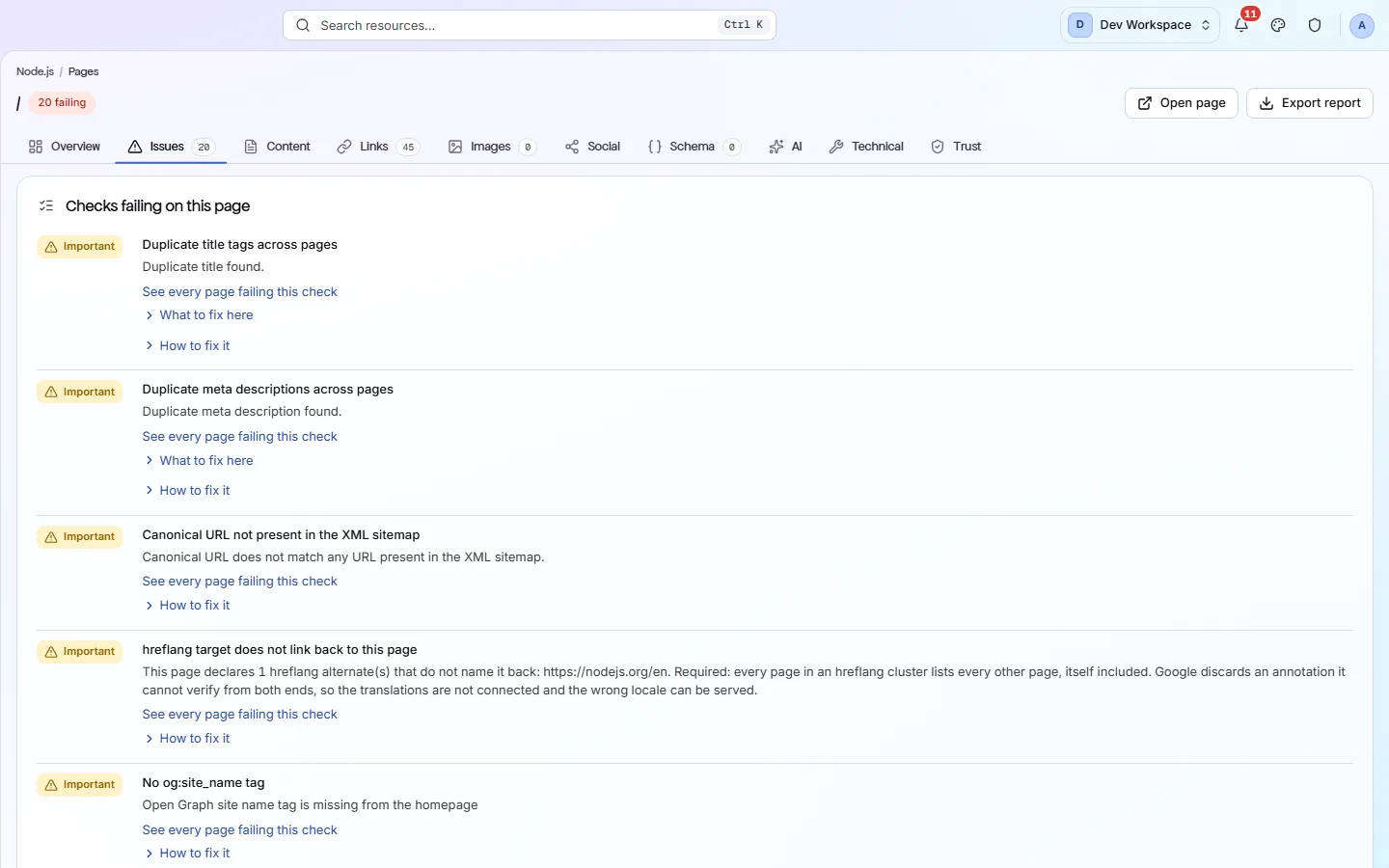See every page failing Canonical URL check

(x=240, y=582)
